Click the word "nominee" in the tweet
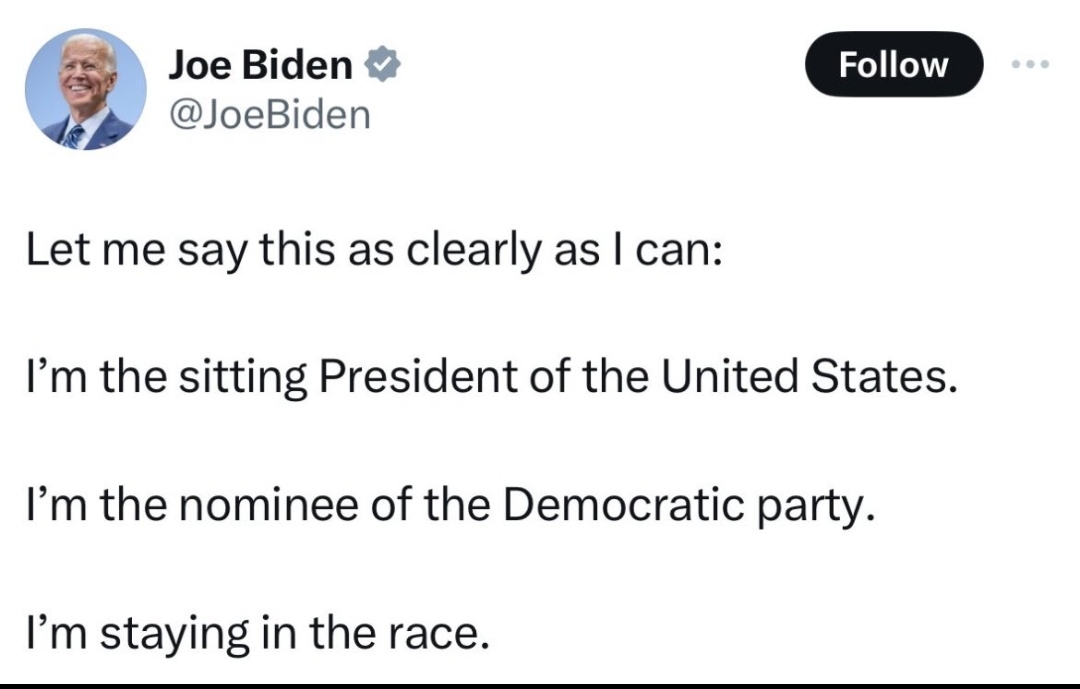Image resolution: width=1080 pixels, height=689 pixels. [x=269, y=505]
